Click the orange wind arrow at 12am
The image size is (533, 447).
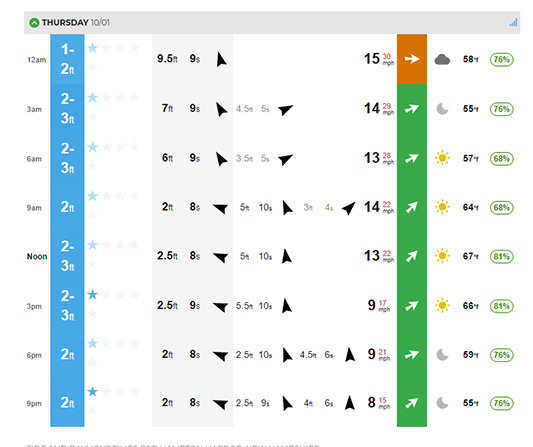click(x=412, y=59)
